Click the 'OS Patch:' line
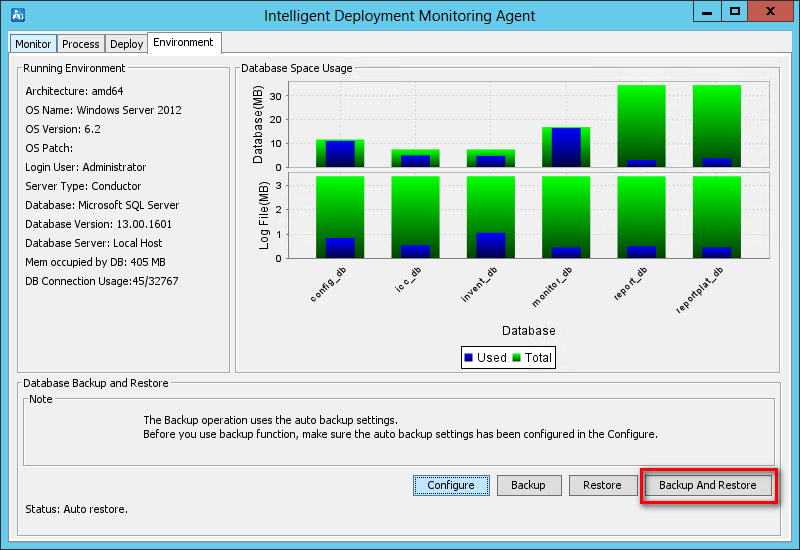 49,148
